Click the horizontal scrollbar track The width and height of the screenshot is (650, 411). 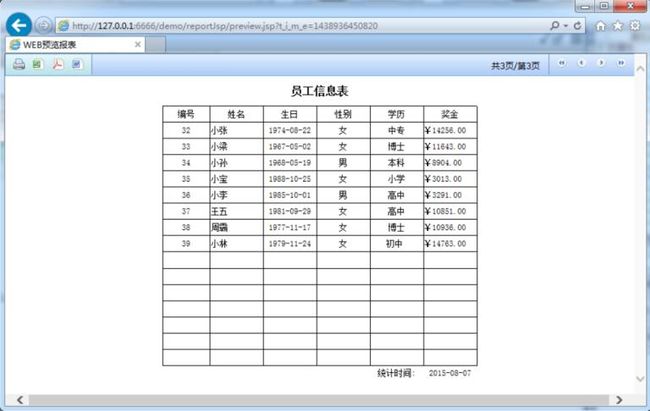[318, 400]
